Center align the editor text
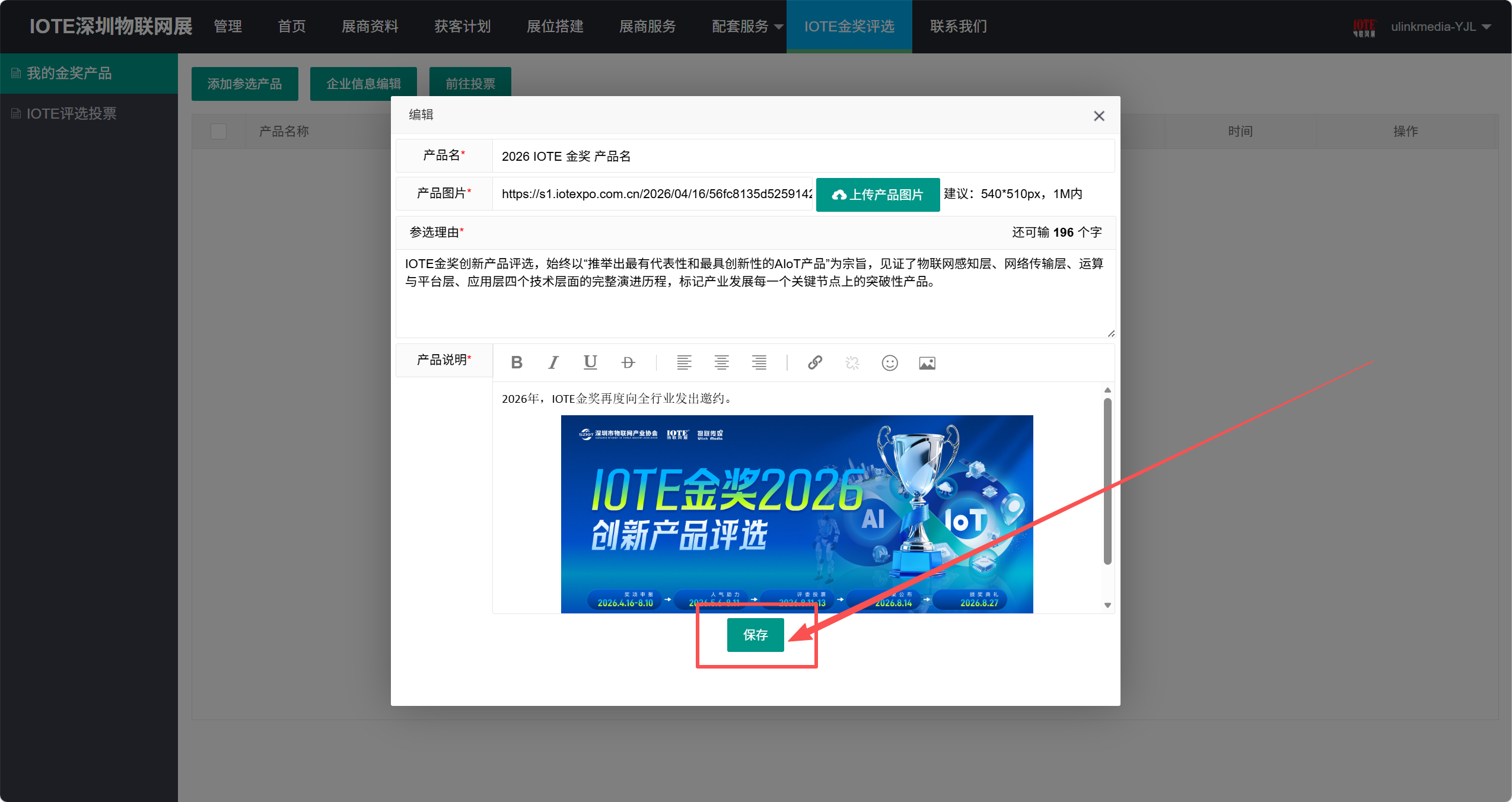1512x802 pixels. (721, 362)
